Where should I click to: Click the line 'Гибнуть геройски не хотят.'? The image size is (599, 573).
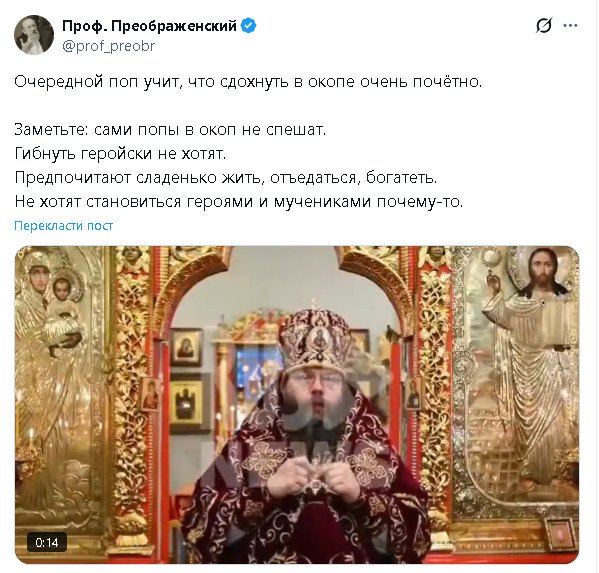click(x=120, y=154)
